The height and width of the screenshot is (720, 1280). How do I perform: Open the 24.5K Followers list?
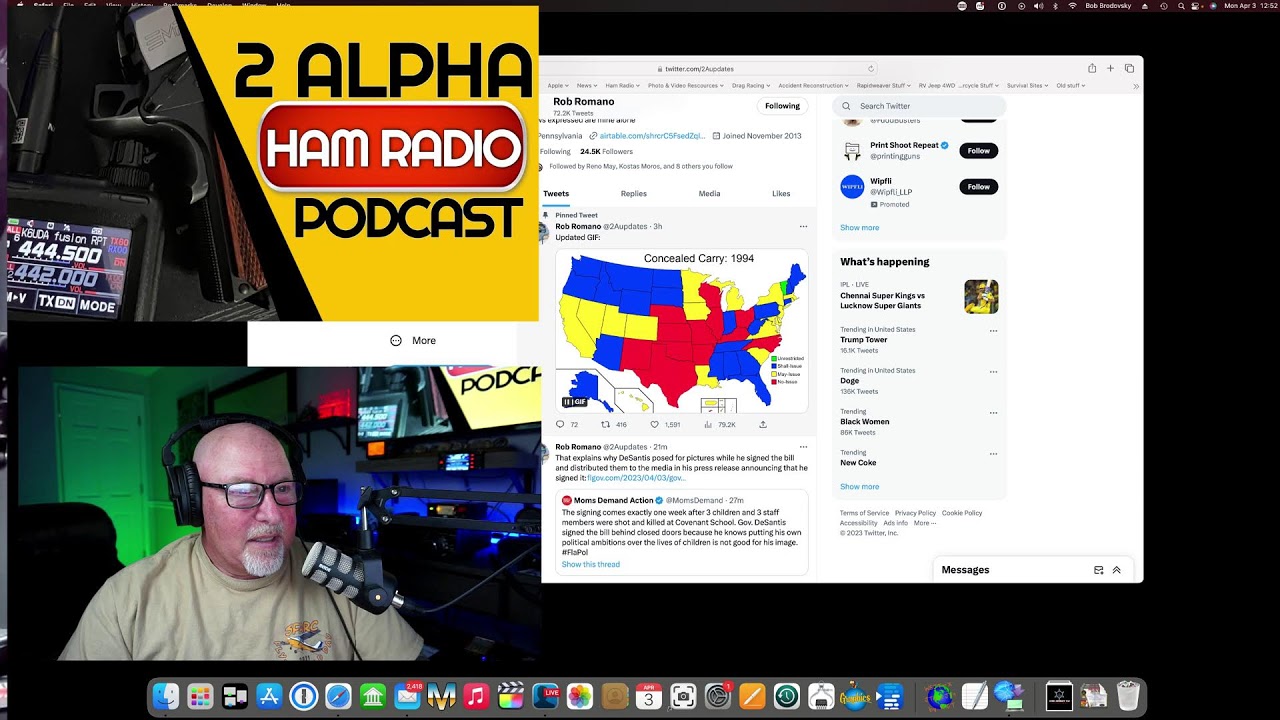(606, 152)
